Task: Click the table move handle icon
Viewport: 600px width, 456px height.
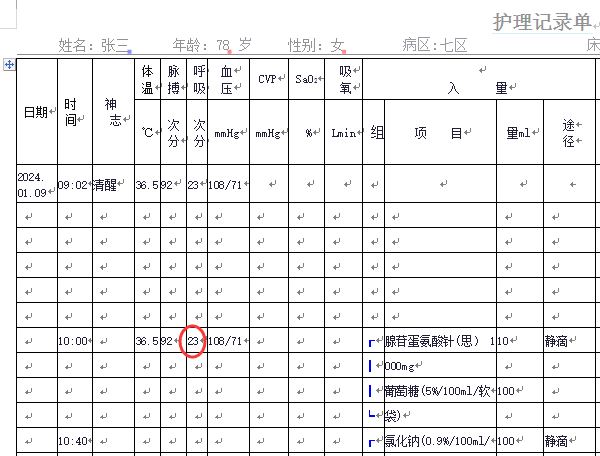Action: pyautogui.click(x=9, y=65)
